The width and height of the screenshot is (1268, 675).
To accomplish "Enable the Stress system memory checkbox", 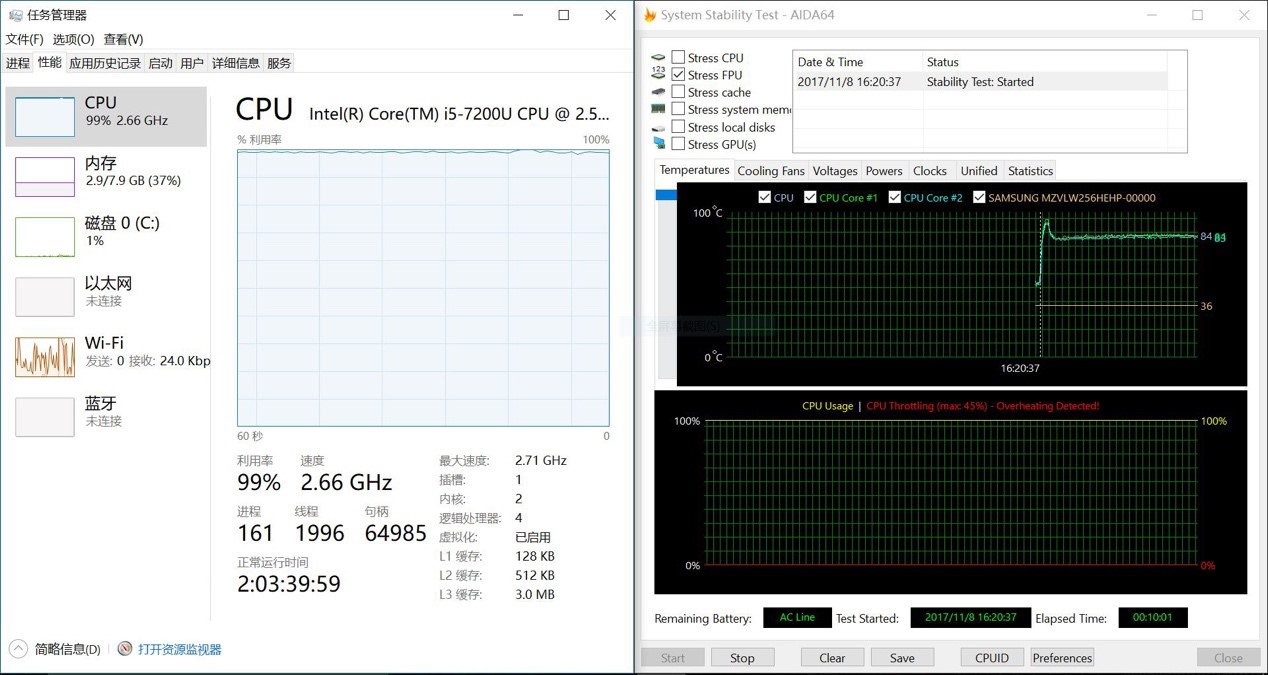I will tap(678, 109).
